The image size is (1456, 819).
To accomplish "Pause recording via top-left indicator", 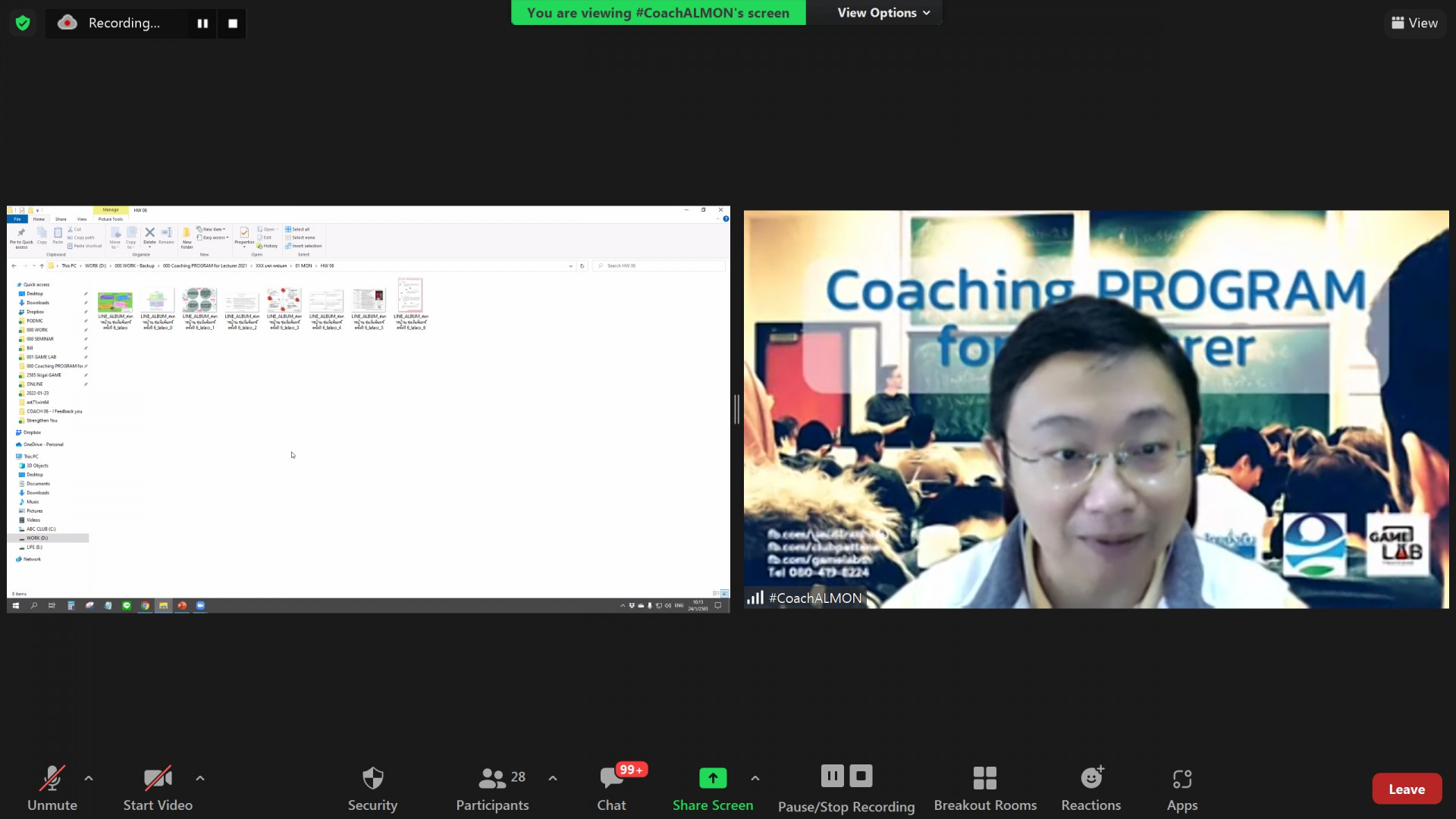I will point(202,24).
